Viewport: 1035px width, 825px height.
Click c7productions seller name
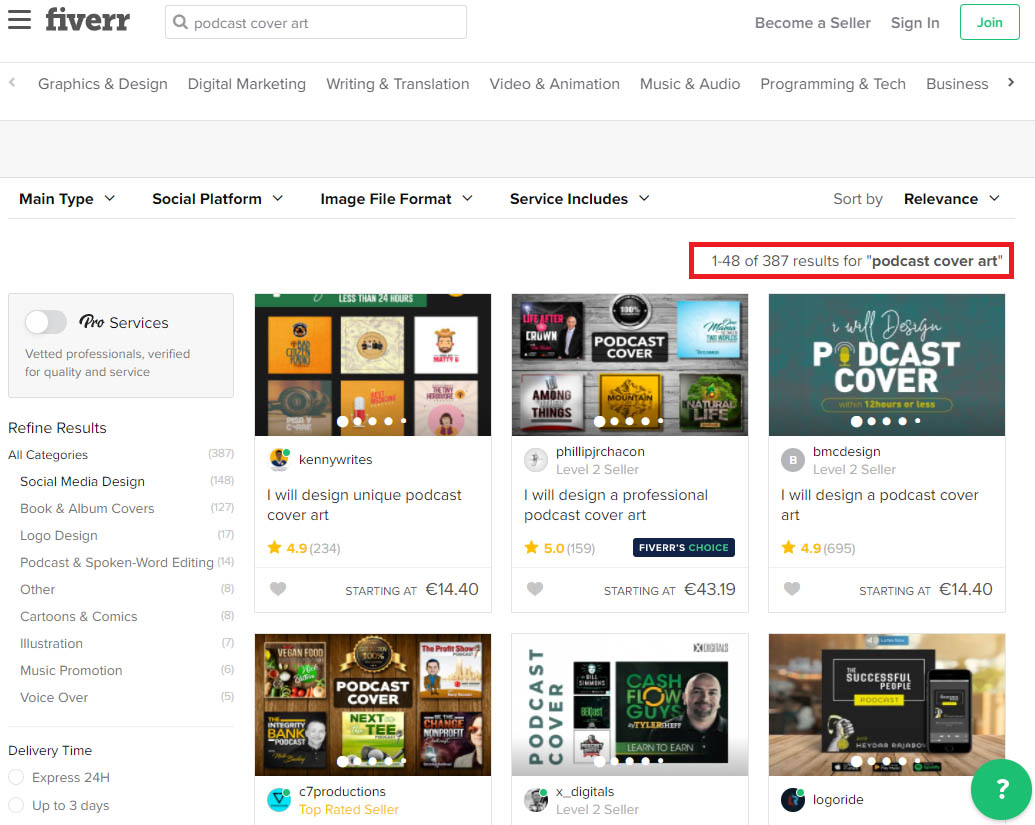[342, 791]
